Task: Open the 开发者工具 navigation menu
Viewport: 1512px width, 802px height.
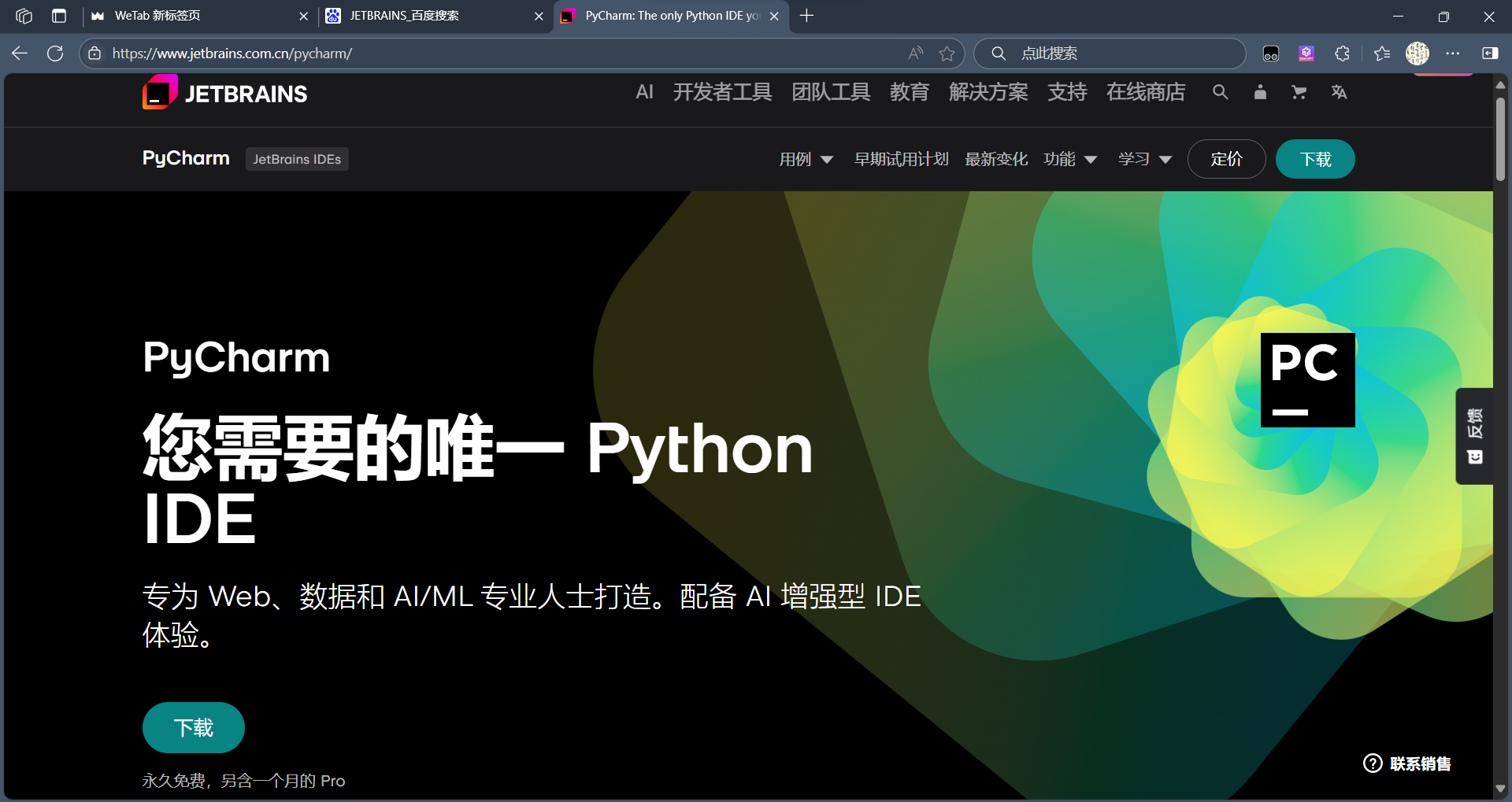Action: 721,92
